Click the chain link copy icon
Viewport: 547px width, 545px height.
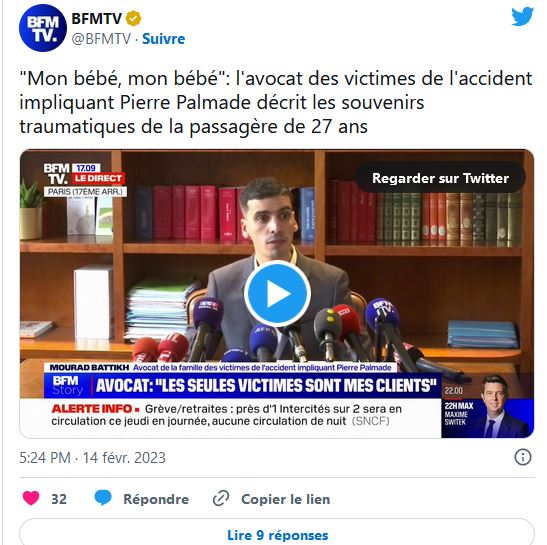point(221,498)
